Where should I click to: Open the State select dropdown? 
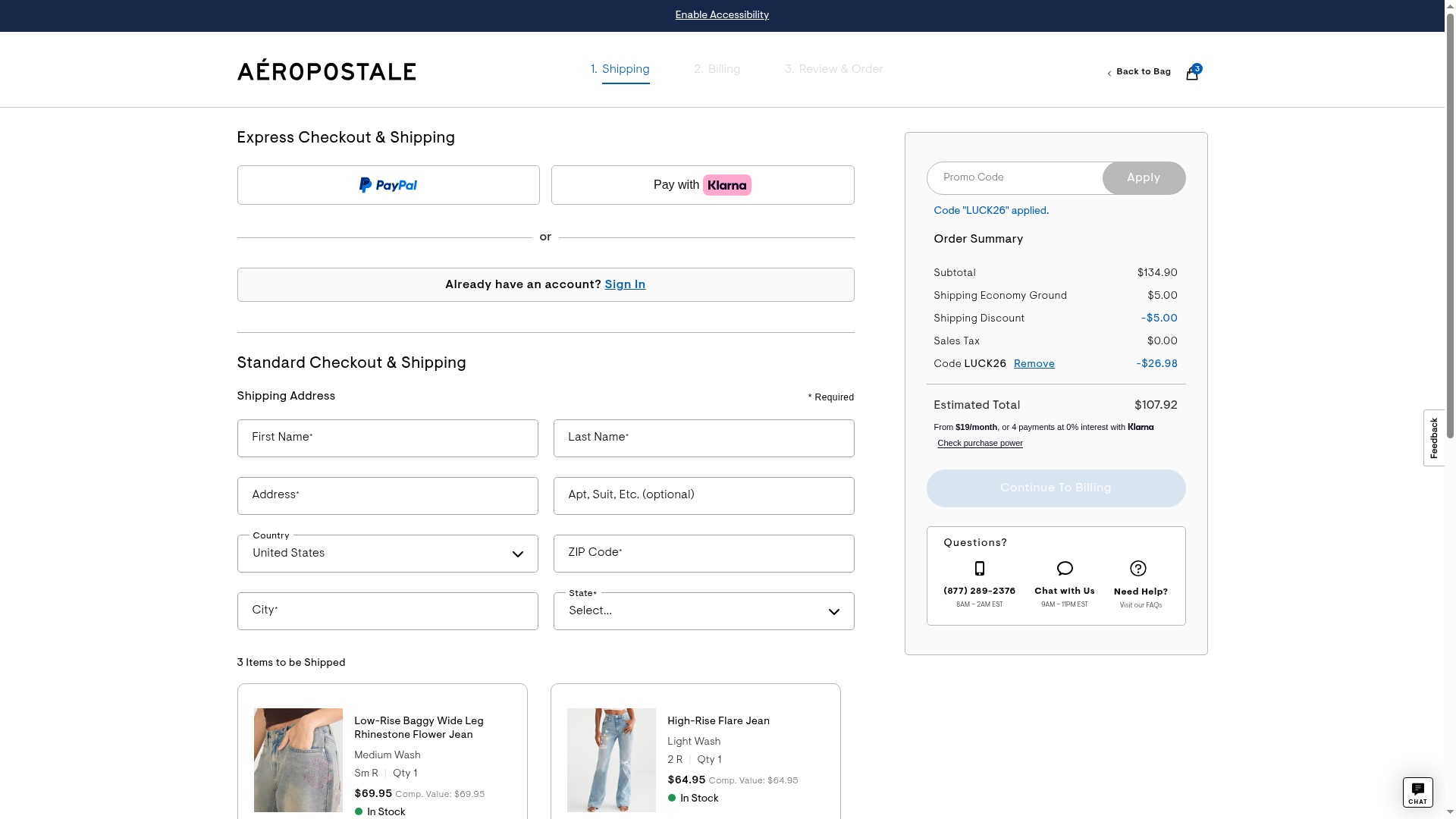tap(703, 611)
